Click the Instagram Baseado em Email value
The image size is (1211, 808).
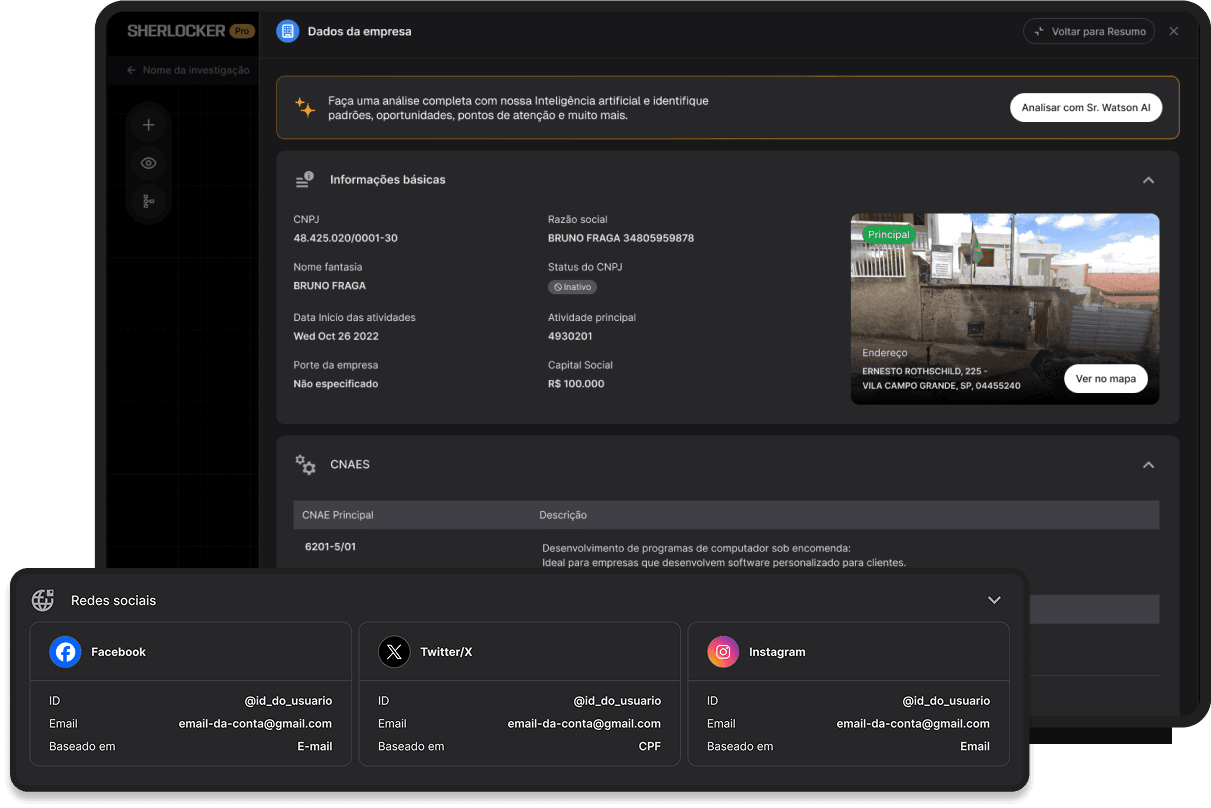point(975,747)
